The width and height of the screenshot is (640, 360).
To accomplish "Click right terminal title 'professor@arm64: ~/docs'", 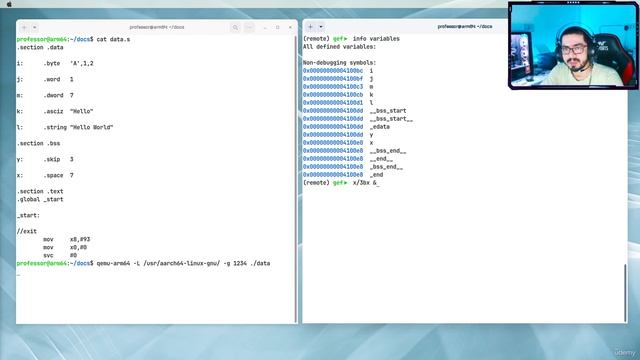I will pos(464,27).
